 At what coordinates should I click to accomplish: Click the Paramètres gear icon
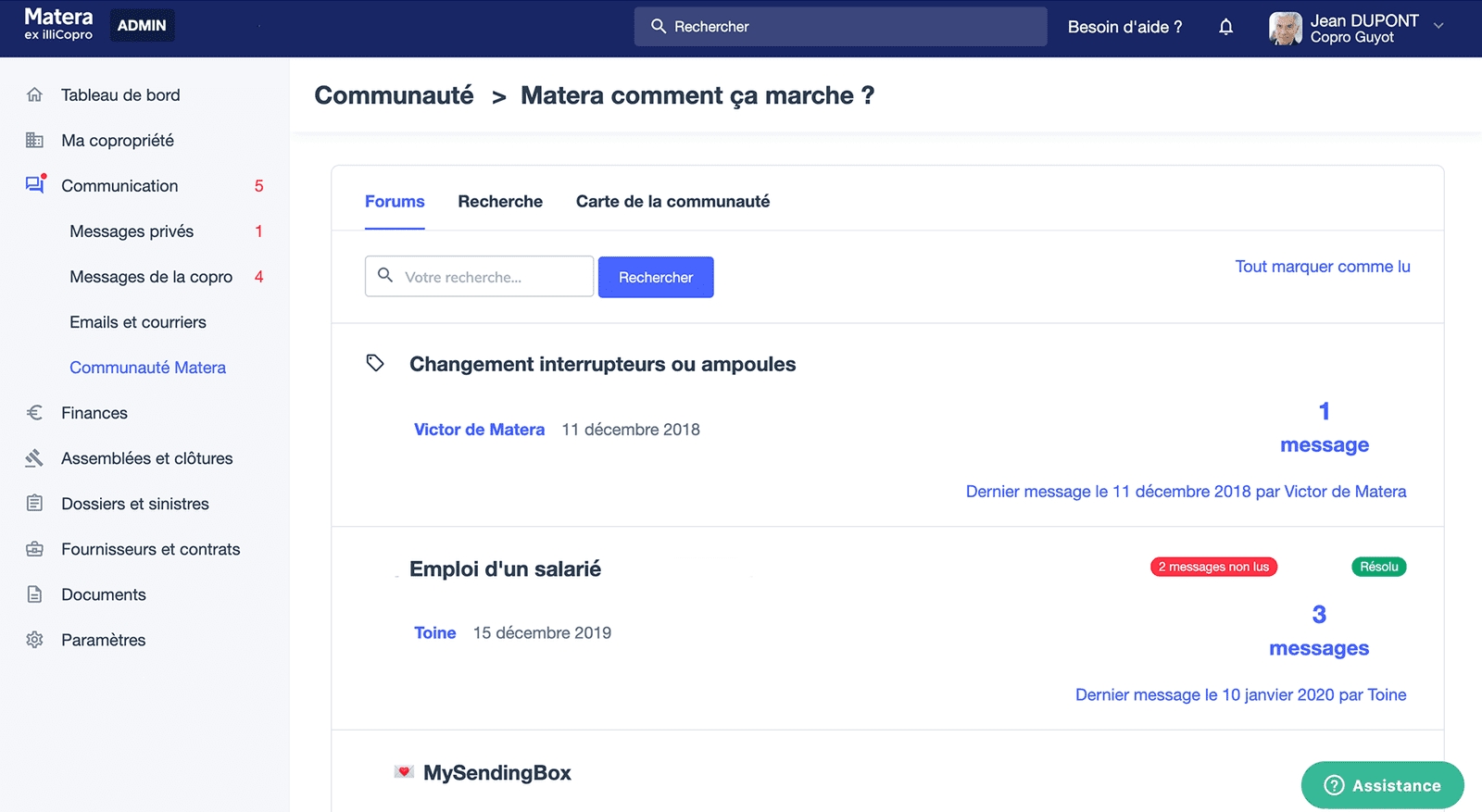(x=34, y=639)
